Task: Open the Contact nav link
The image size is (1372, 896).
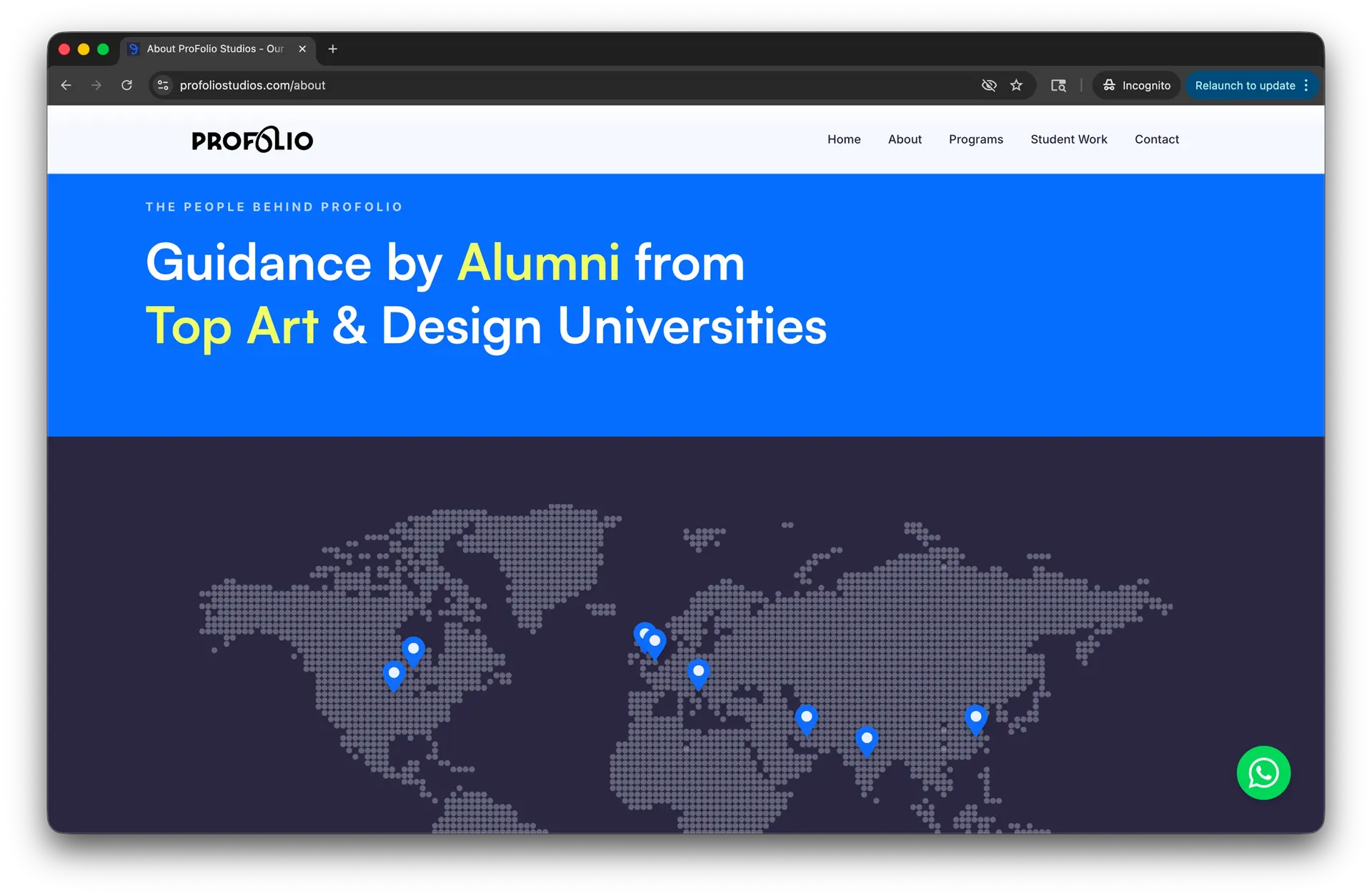Action: pos(1156,139)
